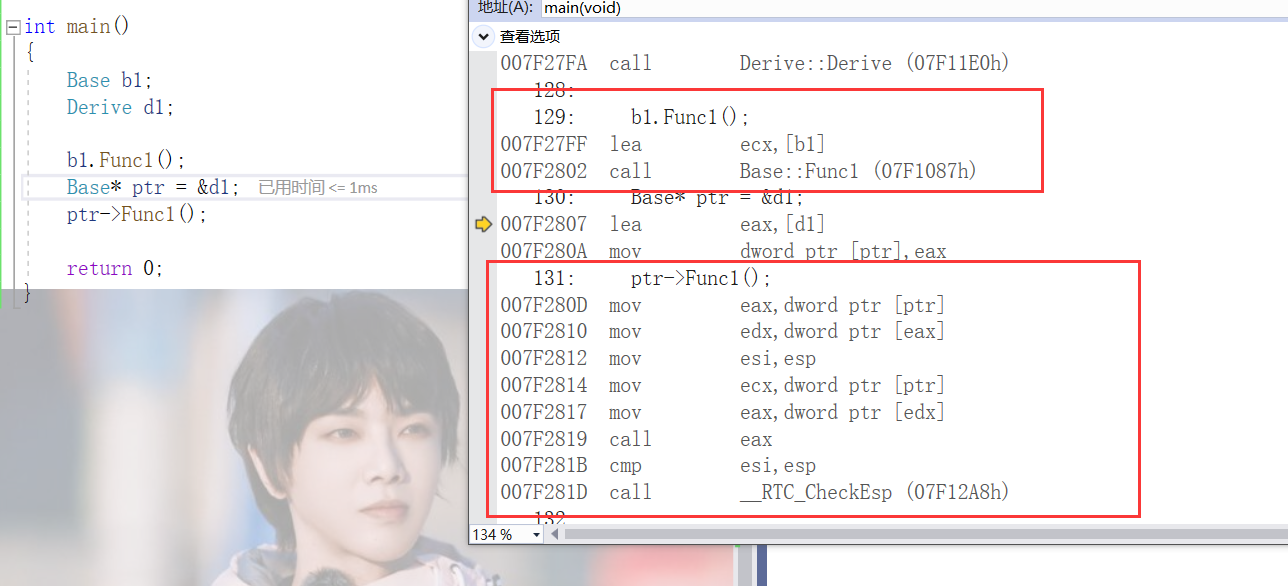Click disassembly line 007F281B cmp esi,esp

pos(658,465)
